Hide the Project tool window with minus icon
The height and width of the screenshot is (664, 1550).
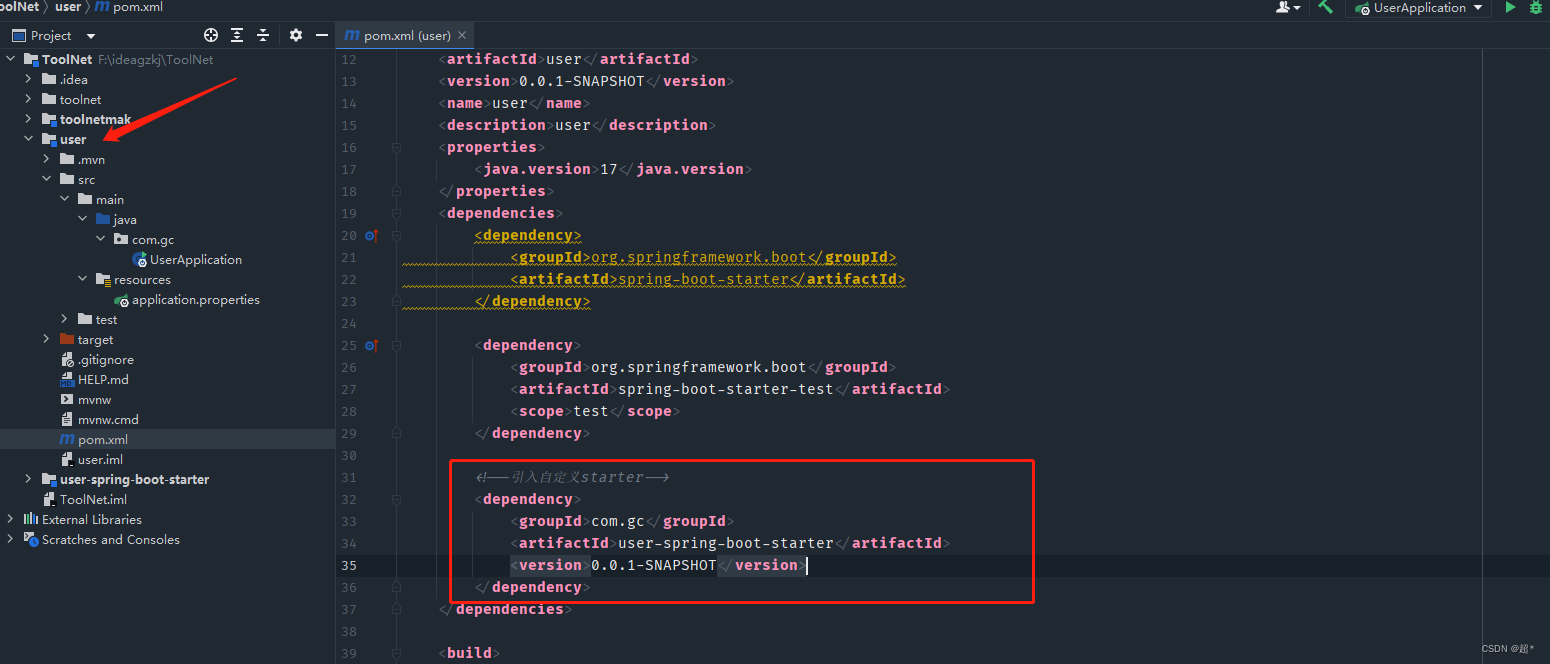pyautogui.click(x=321, y=35)
